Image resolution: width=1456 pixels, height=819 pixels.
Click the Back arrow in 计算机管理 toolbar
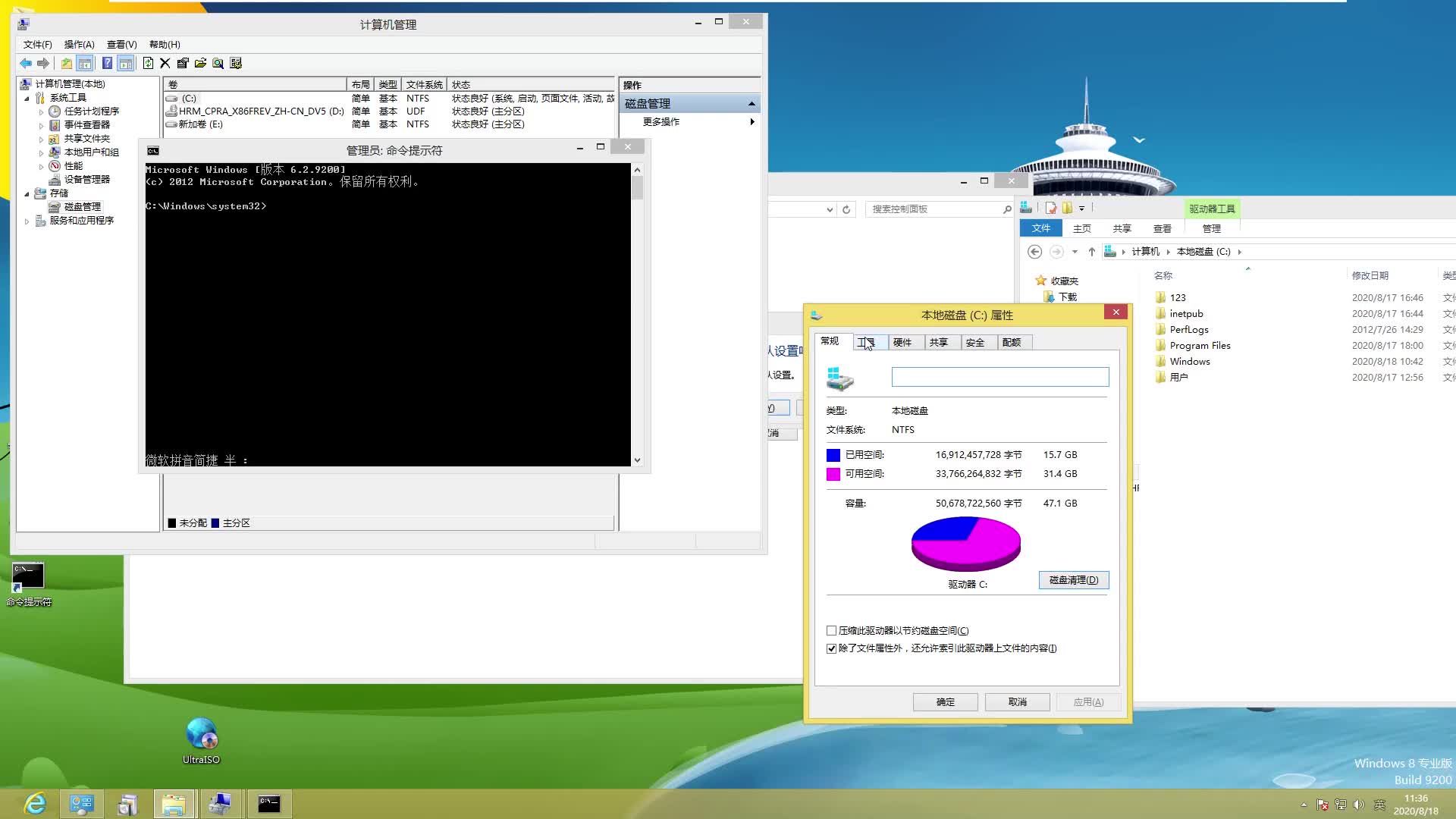tap(25, 63)
